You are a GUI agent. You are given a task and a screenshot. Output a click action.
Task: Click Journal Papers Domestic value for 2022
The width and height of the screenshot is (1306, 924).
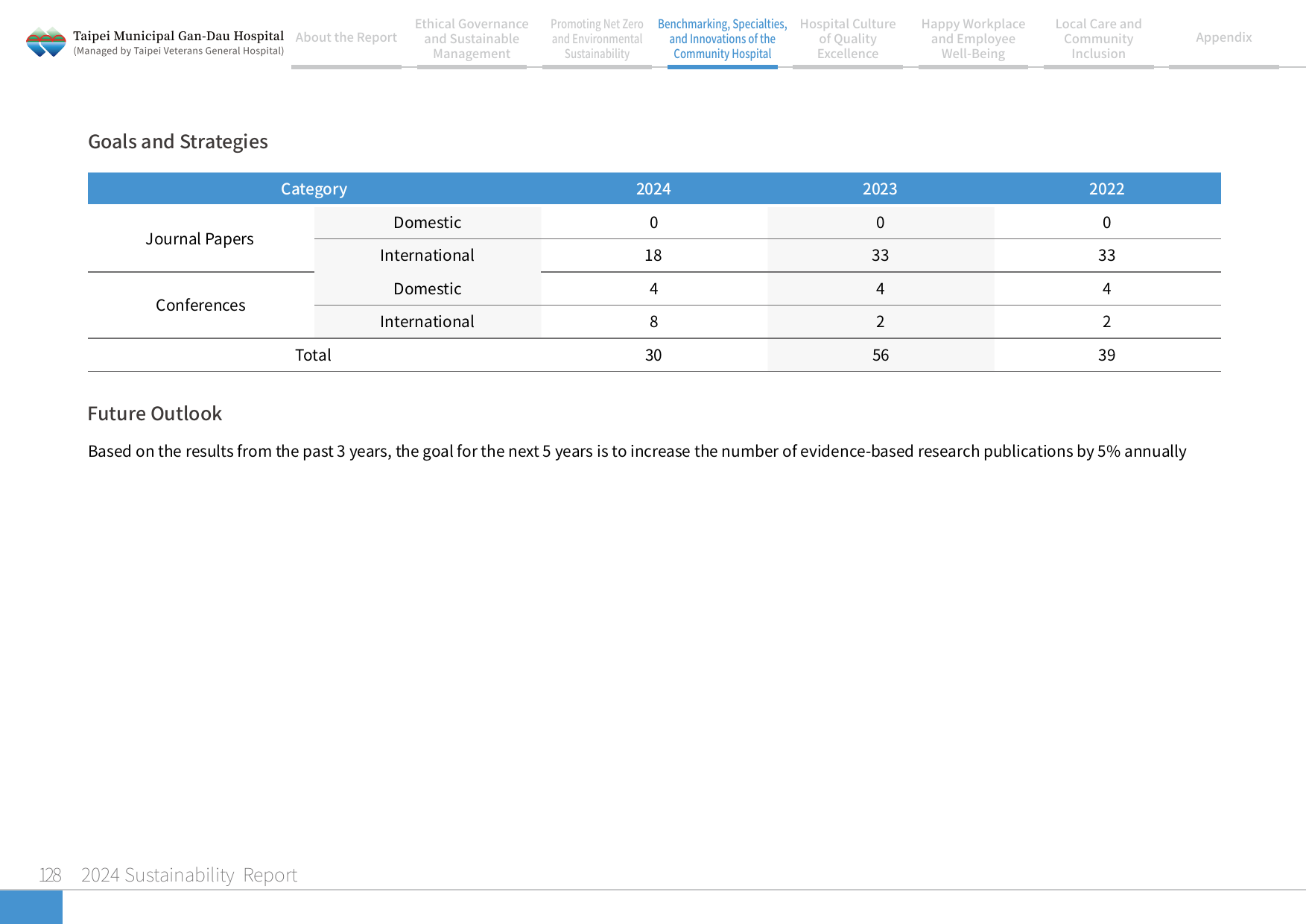click(1106, 222)
